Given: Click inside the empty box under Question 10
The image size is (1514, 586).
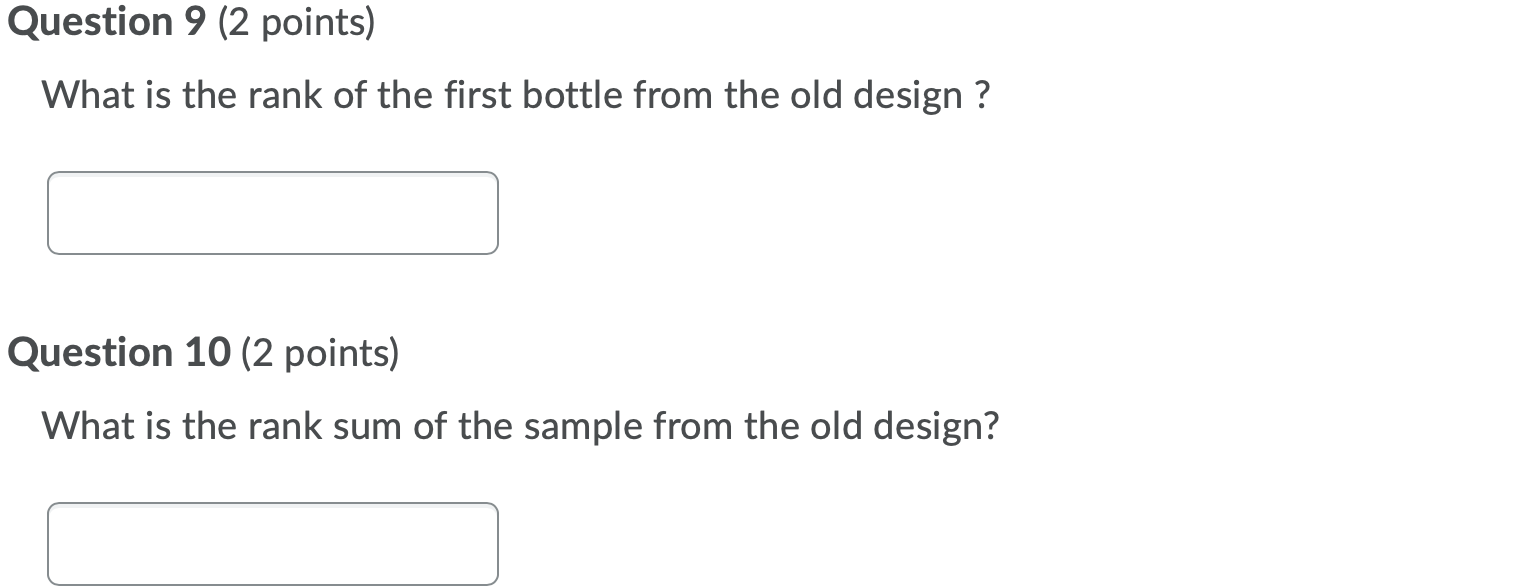Looking at the screenshot, I should (x=272, y=543).
